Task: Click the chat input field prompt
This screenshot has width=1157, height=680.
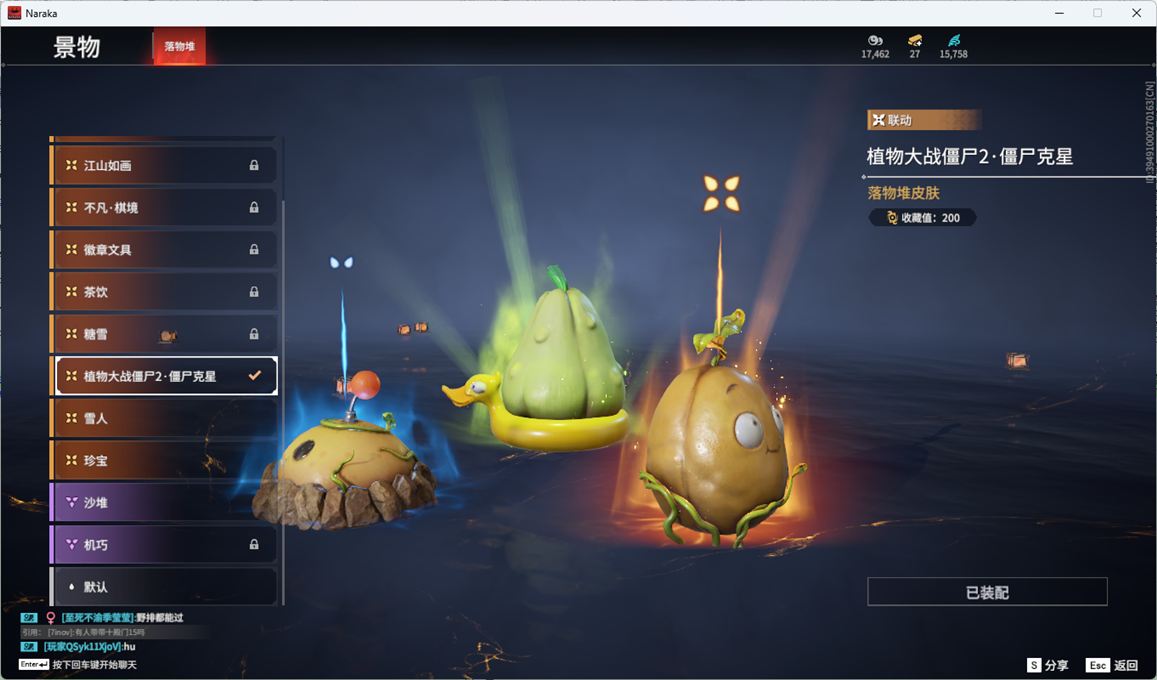Action: click(78, 665)
